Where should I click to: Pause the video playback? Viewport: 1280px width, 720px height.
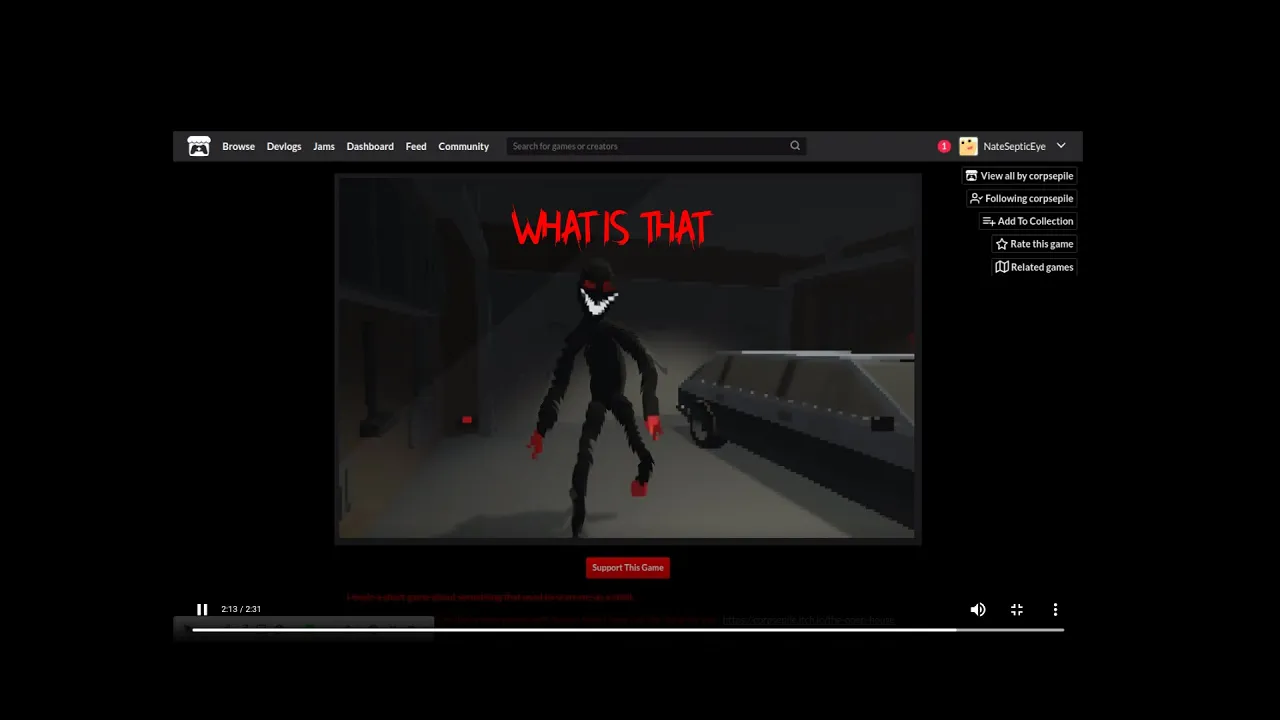click(x=202, y=609)
